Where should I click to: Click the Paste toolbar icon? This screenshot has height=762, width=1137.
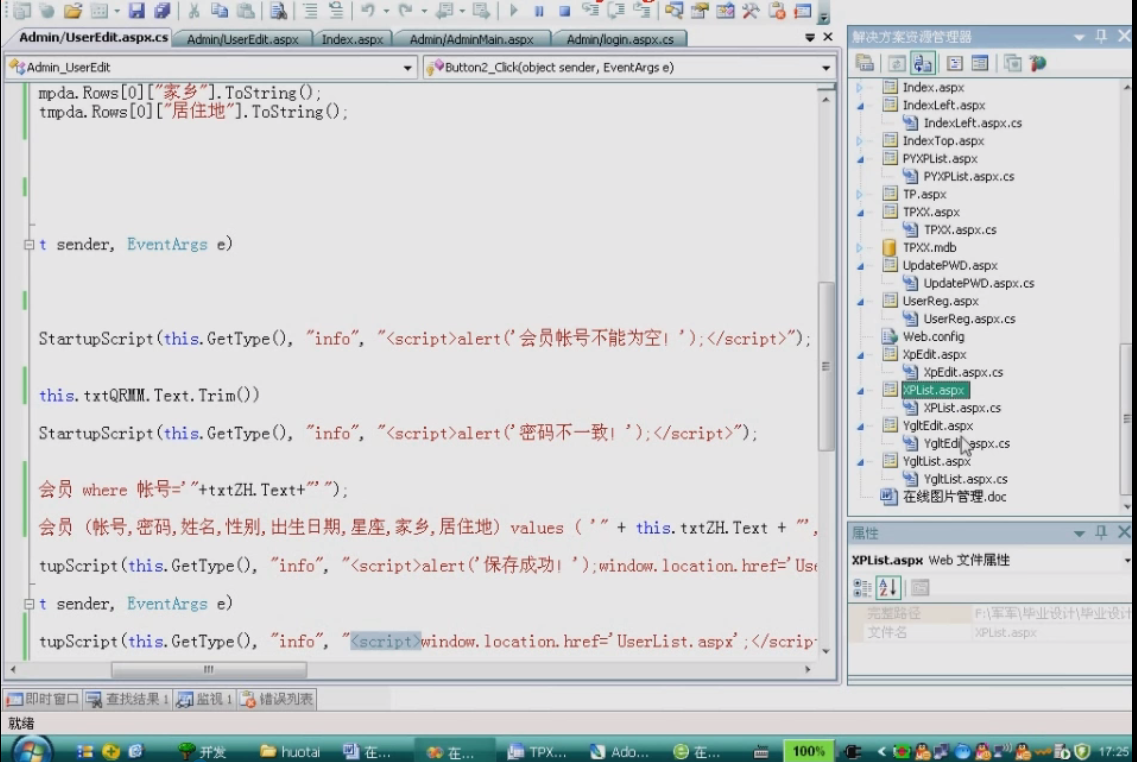[246, 10]
